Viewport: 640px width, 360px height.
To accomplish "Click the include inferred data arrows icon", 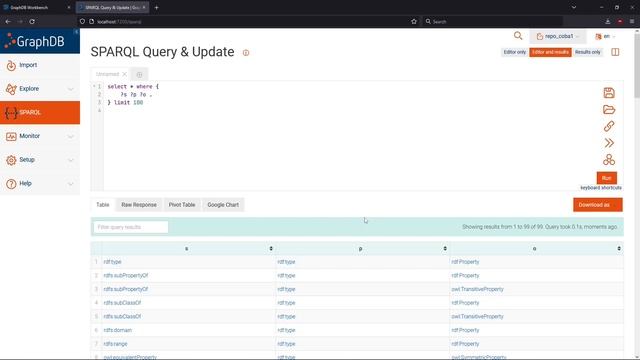I will click(609, 143).
